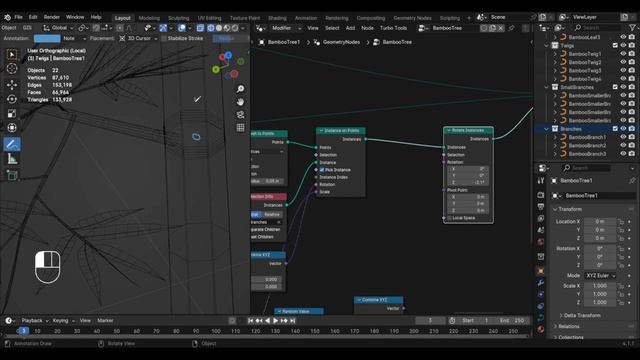This screenshot has height=360, width=640.
Task: Open the Object properties orange square tab
Action: [541, 271]
